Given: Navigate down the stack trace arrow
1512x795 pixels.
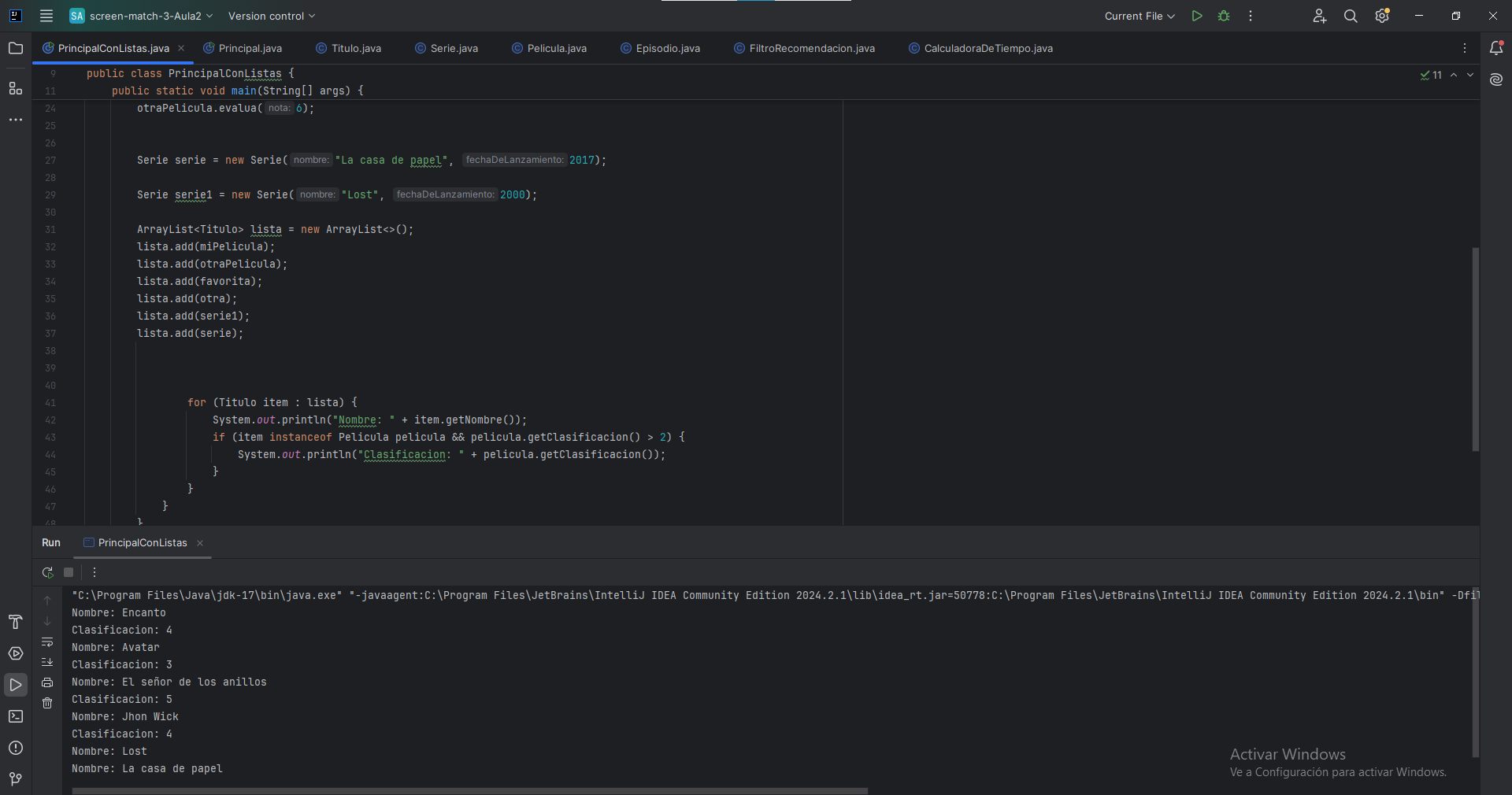Looking at the screenshot, I should coord(47,621).
